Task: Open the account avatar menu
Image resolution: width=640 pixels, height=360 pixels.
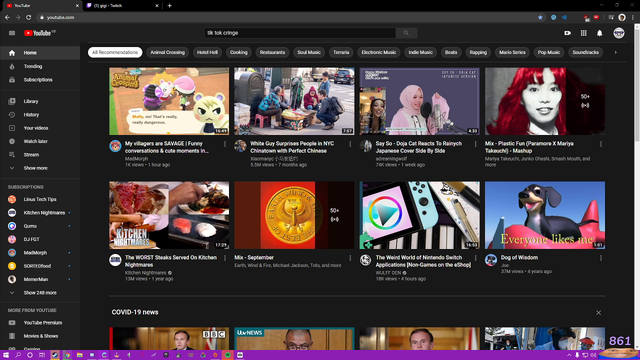Action: pos(619,33)
